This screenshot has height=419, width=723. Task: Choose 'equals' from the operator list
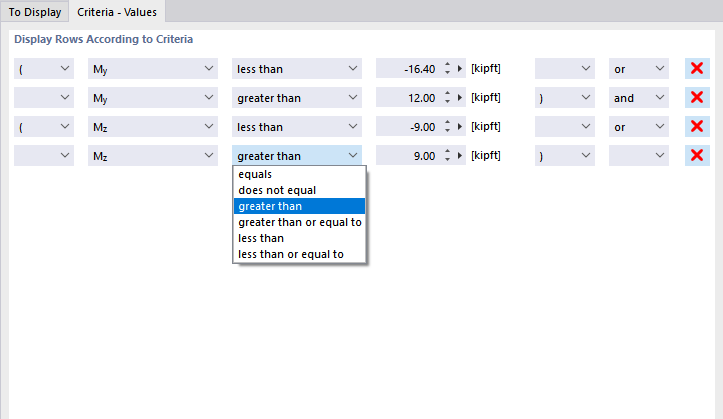tap(256, 174)
